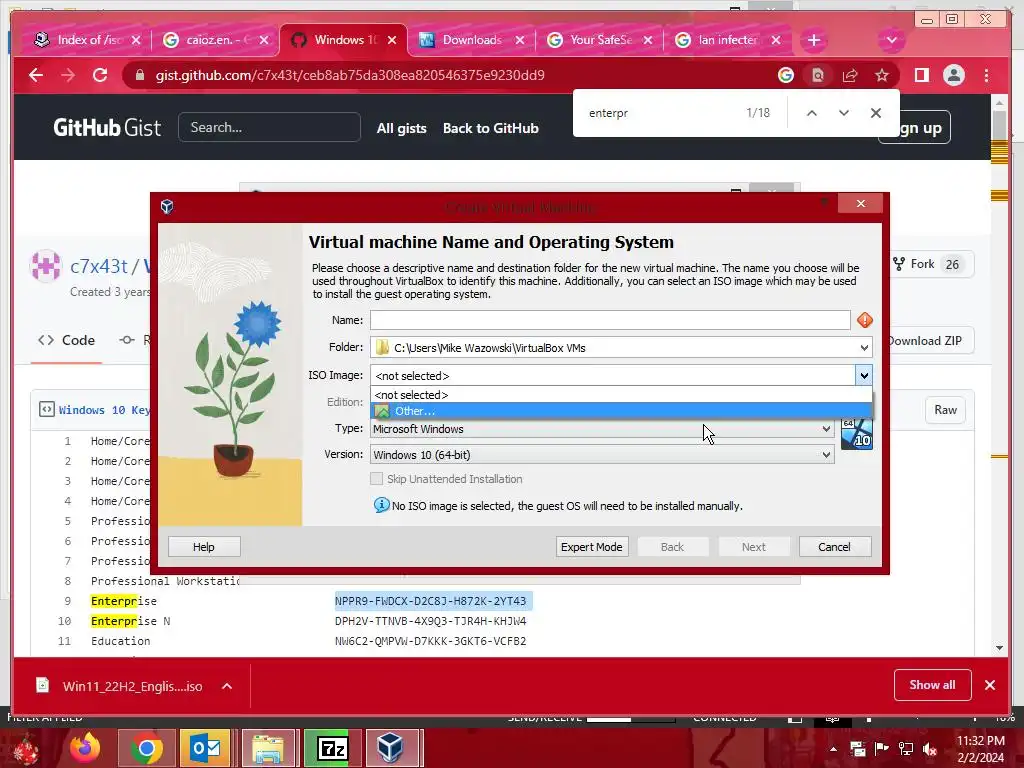Click the Google icon in the address bar
Image resolution: width=1024 pixels, height=768 pixels.
pyautogui.click(x=786, y=76)
